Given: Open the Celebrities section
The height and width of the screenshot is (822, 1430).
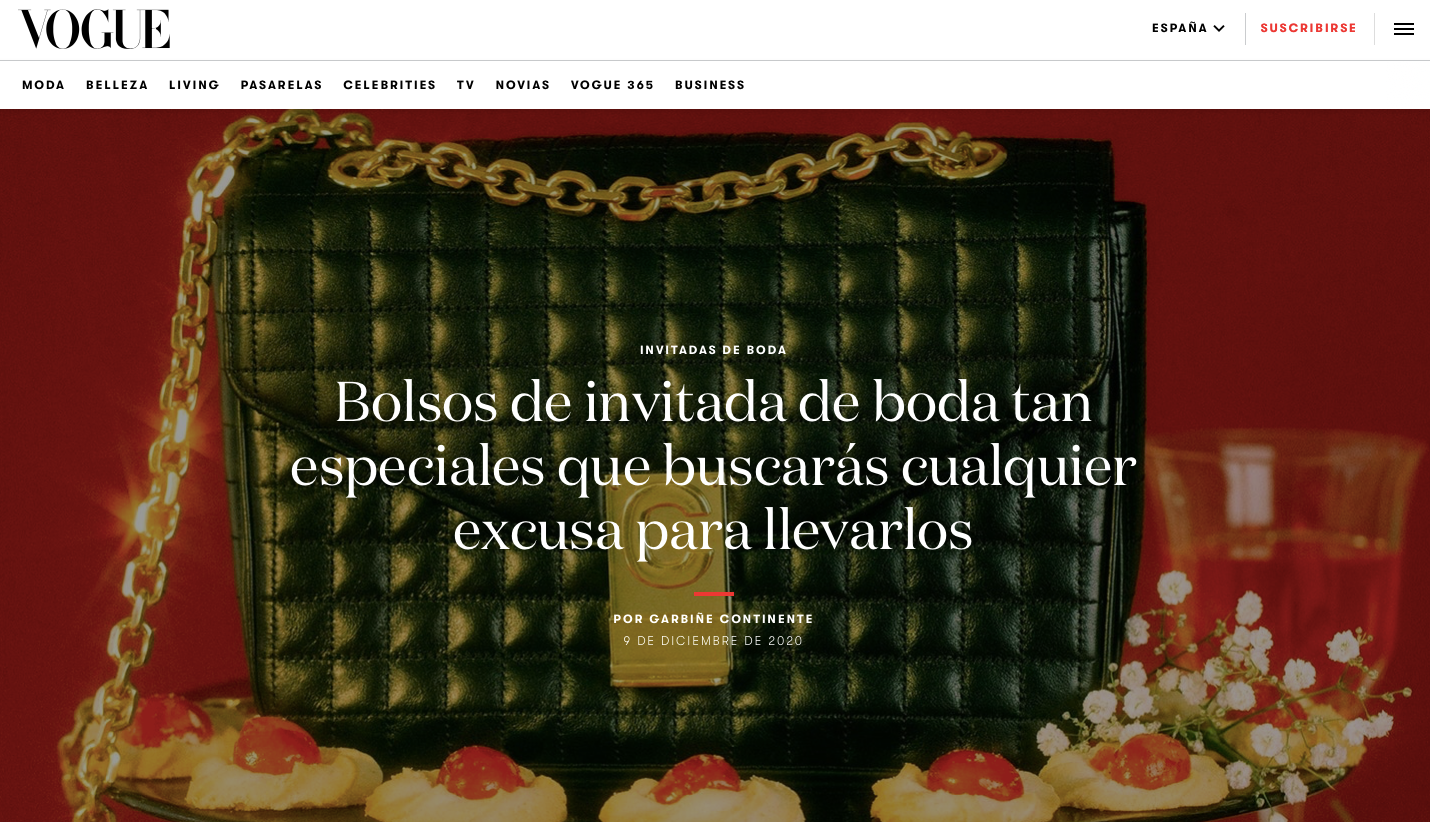Looking at the screenshot, I should (x=390, y=85).
